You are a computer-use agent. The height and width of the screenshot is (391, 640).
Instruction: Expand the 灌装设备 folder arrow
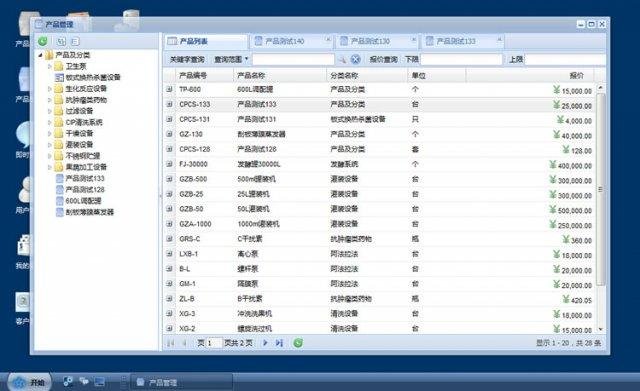click(50, 144)
